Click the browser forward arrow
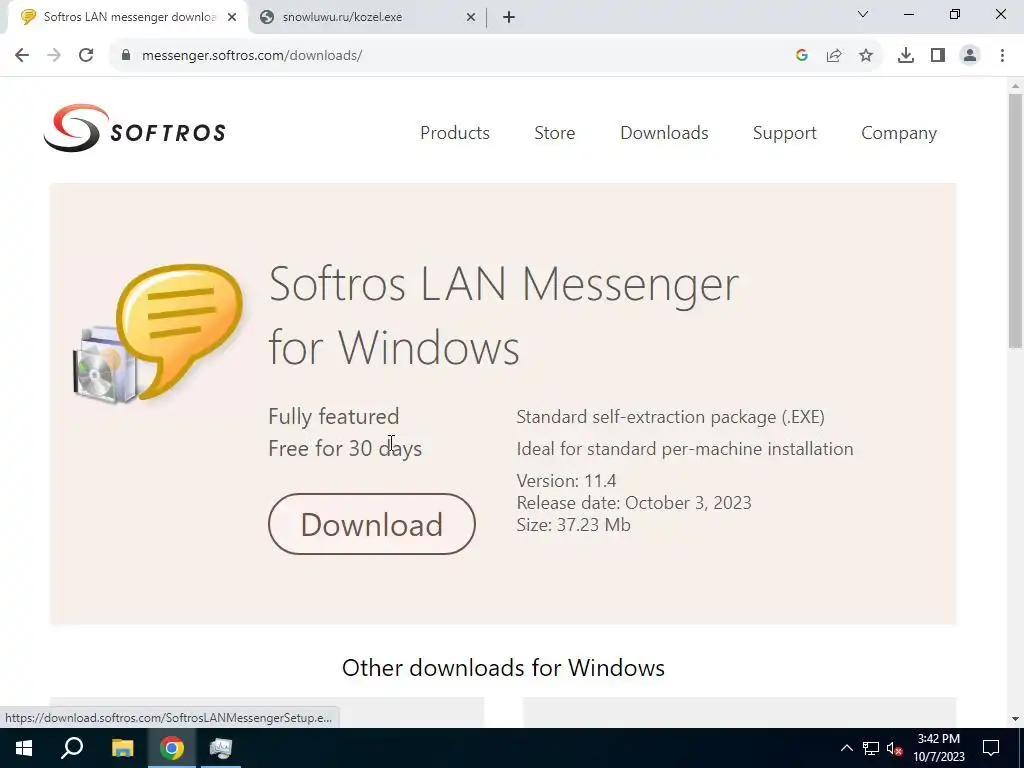 click(x=54, y=56)
